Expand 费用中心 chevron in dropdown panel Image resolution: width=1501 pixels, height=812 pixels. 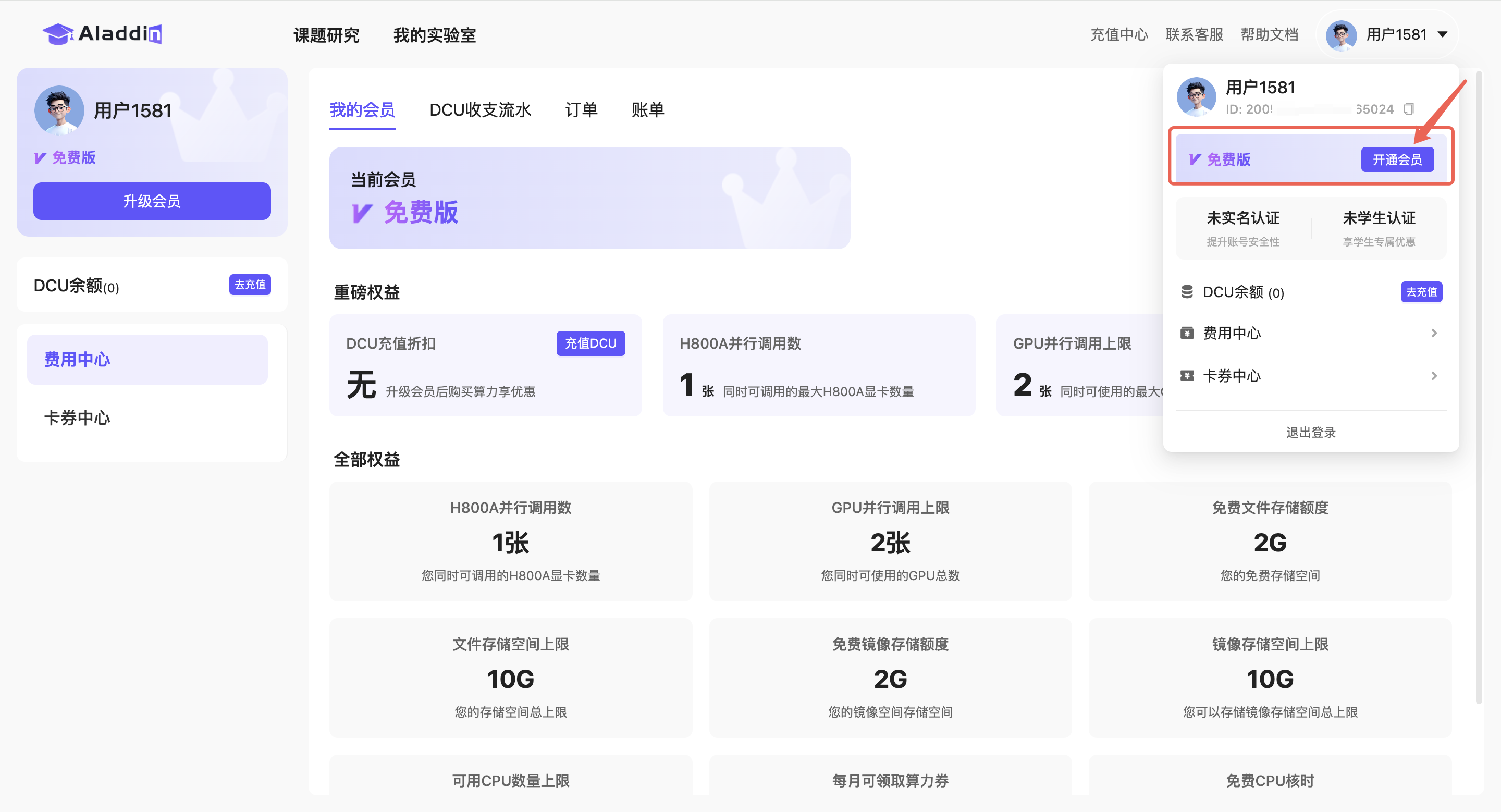[x=1434, y=333]
